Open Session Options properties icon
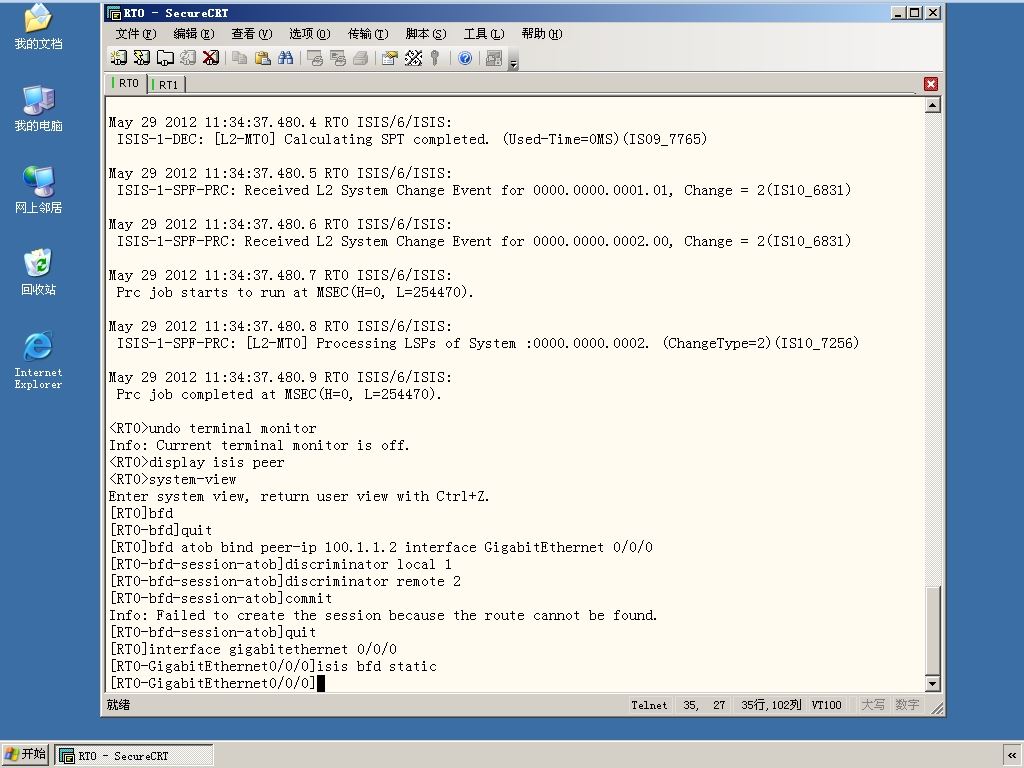The height and width of the screenshot is (768, 1024). (x=390, y=58)
